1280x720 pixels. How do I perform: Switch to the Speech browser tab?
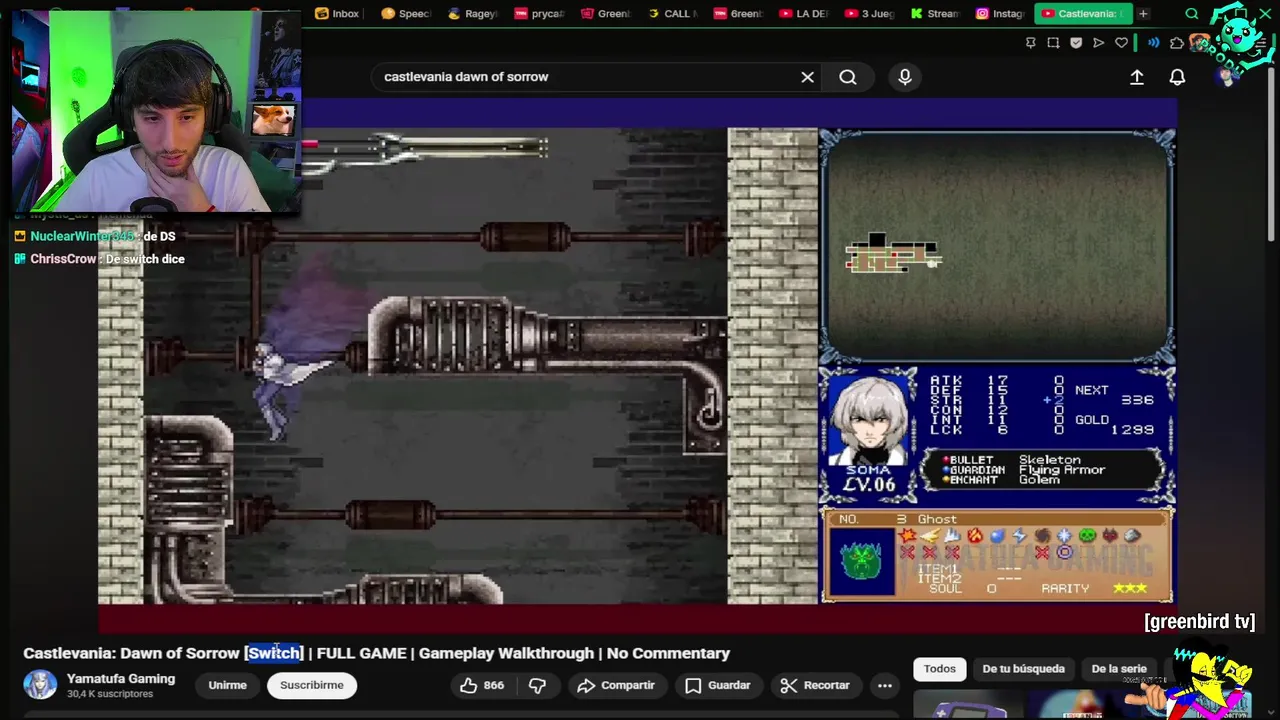click(x=406, y=14)
